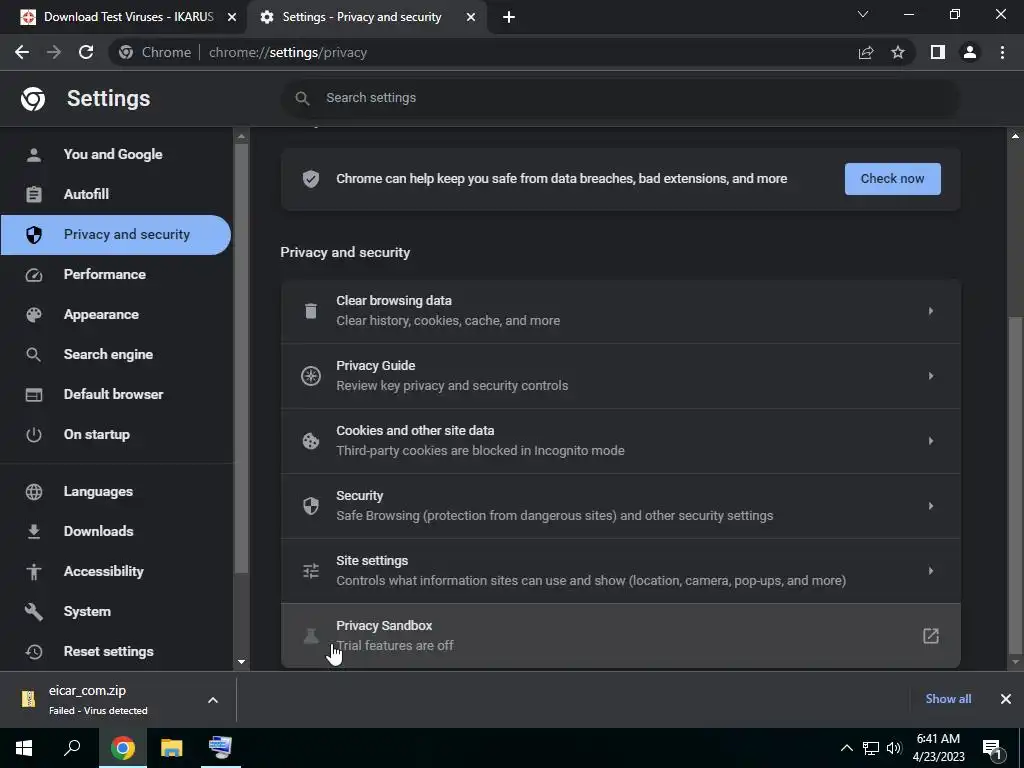Close the Settings tab
This screenshot has width=1024, height=768.
(x=471, y=18)
